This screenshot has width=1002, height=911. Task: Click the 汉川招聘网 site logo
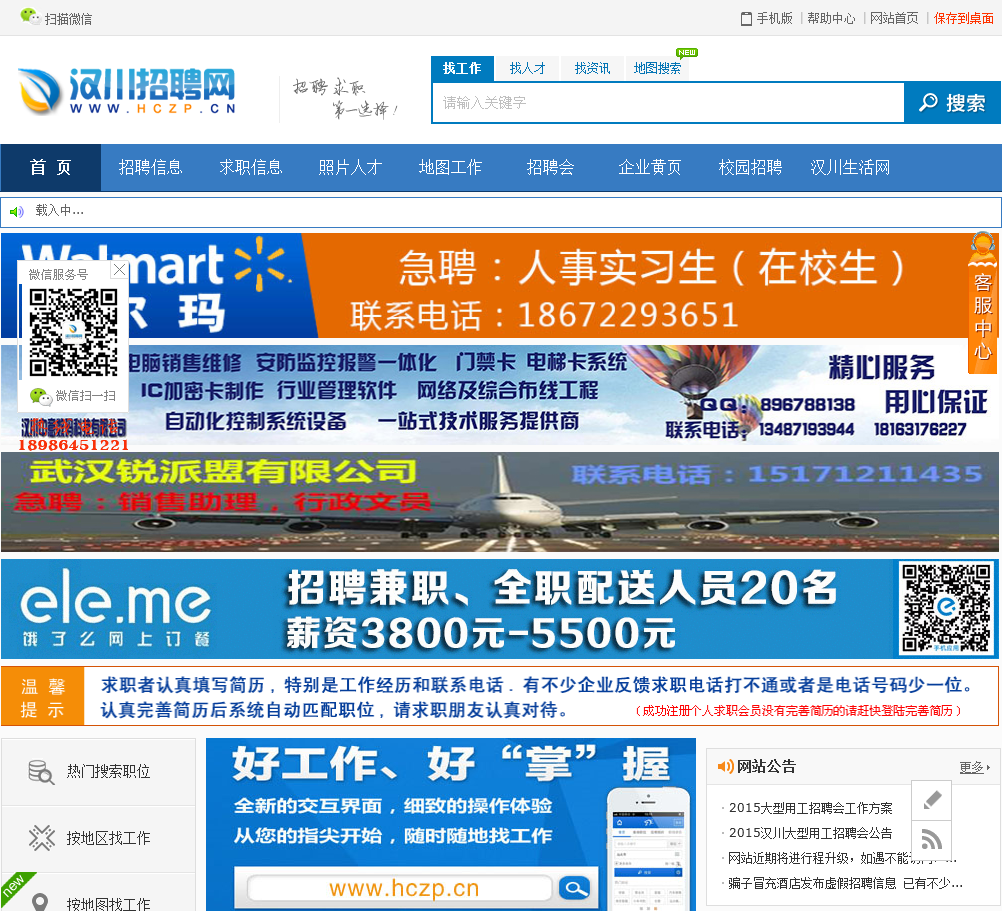pos(128,91)
